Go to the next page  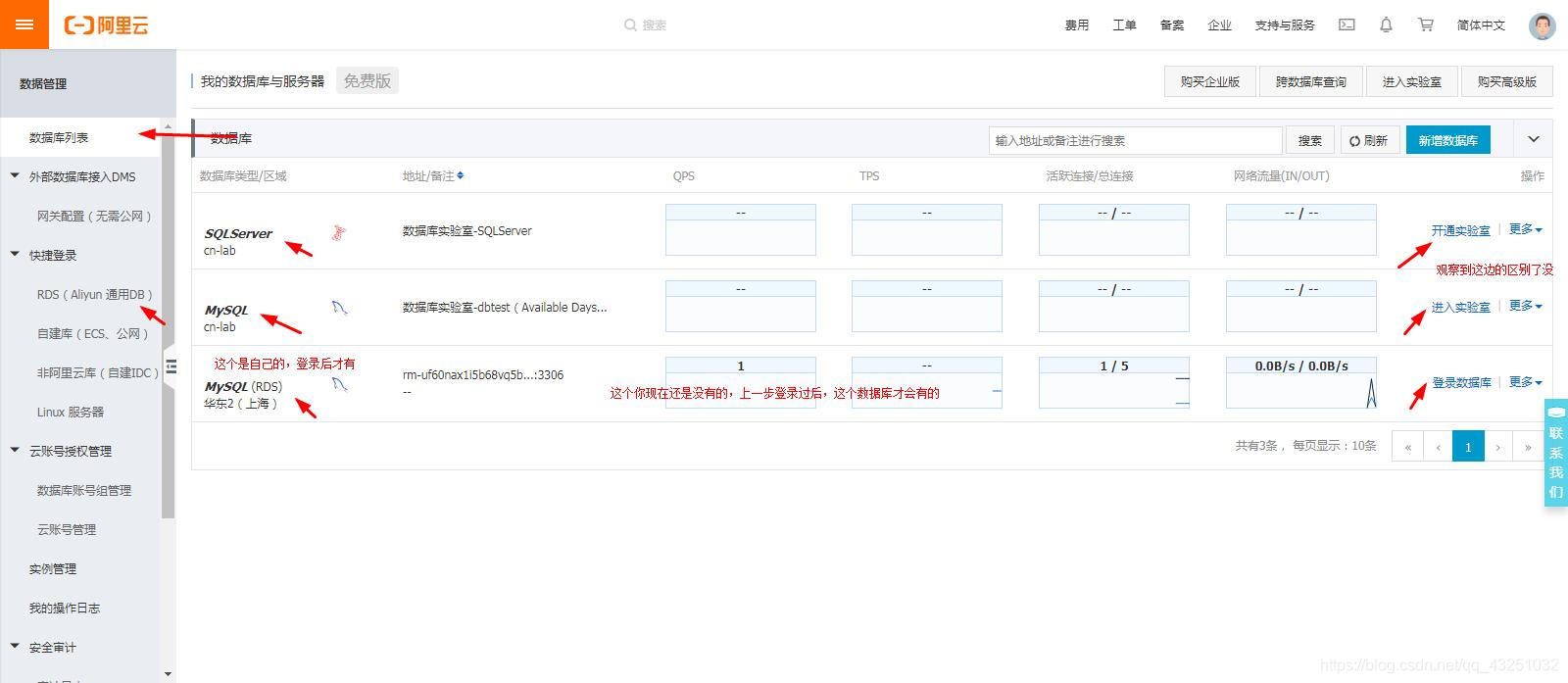pos(1497,446)
